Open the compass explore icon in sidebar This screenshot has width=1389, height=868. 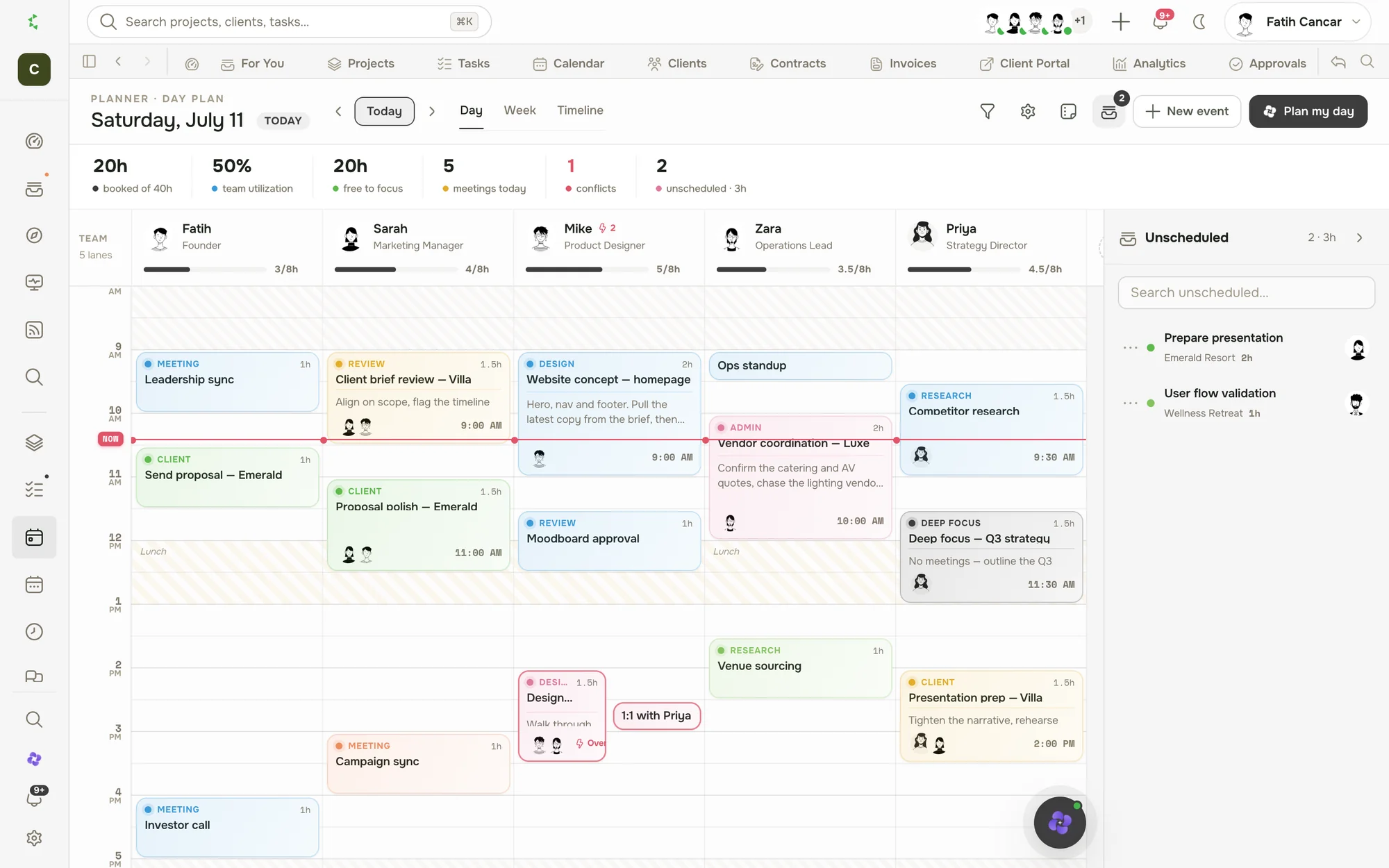(34, 235)
